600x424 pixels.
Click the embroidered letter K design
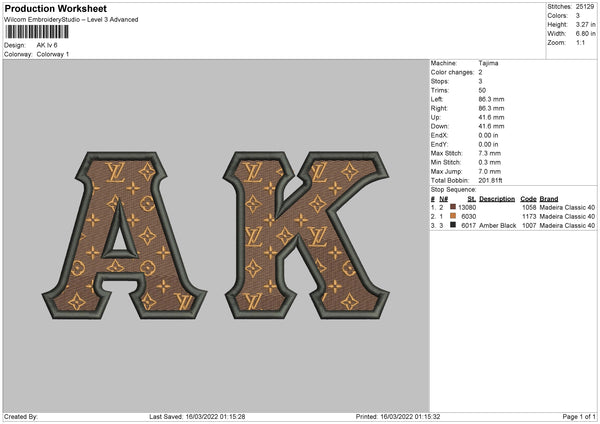tap(306, 235)
